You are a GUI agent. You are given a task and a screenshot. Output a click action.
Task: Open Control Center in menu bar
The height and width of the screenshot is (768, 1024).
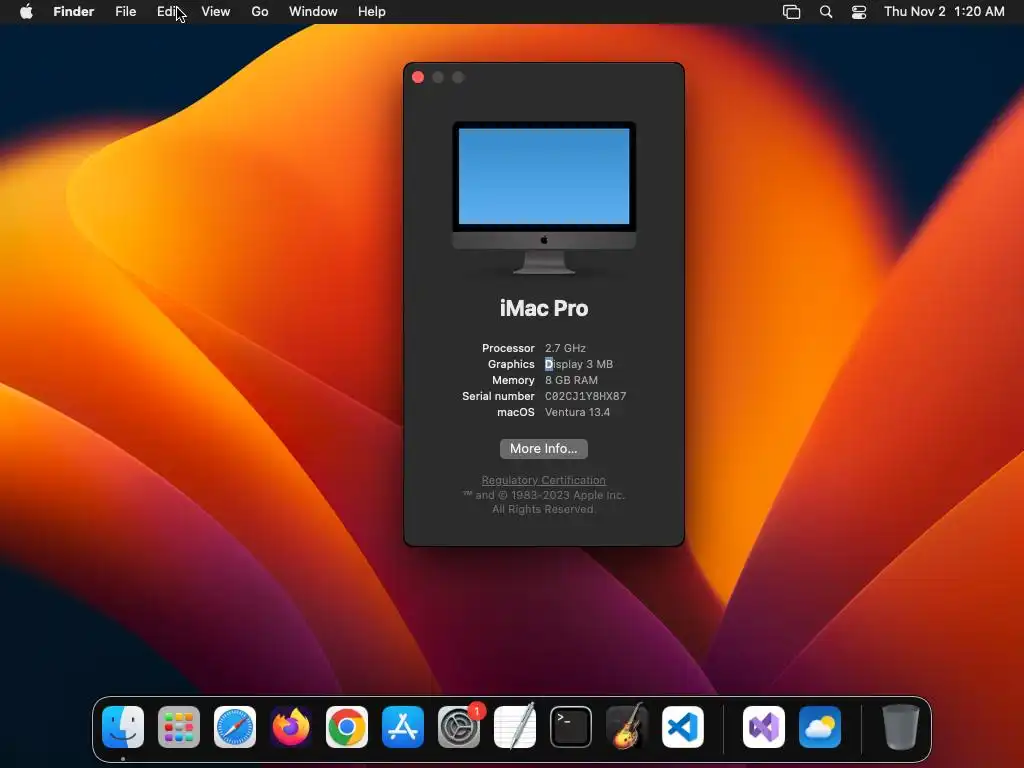tap(859, 12)
